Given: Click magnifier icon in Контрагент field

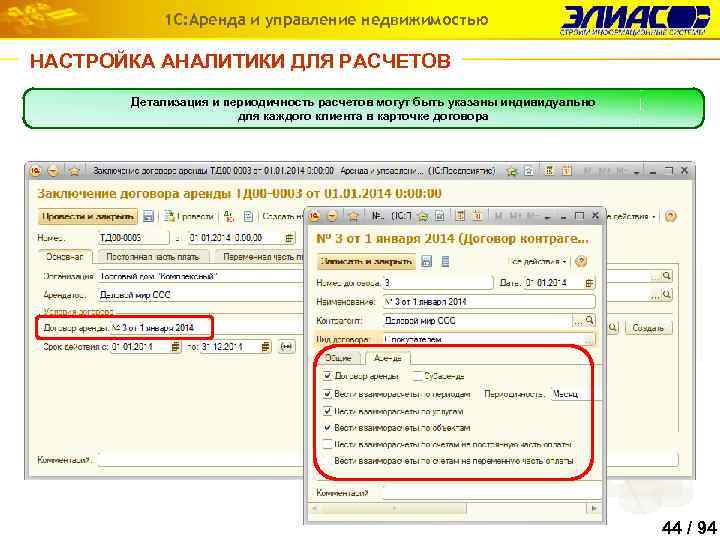Looking at the screenshot, I should 590,320.
